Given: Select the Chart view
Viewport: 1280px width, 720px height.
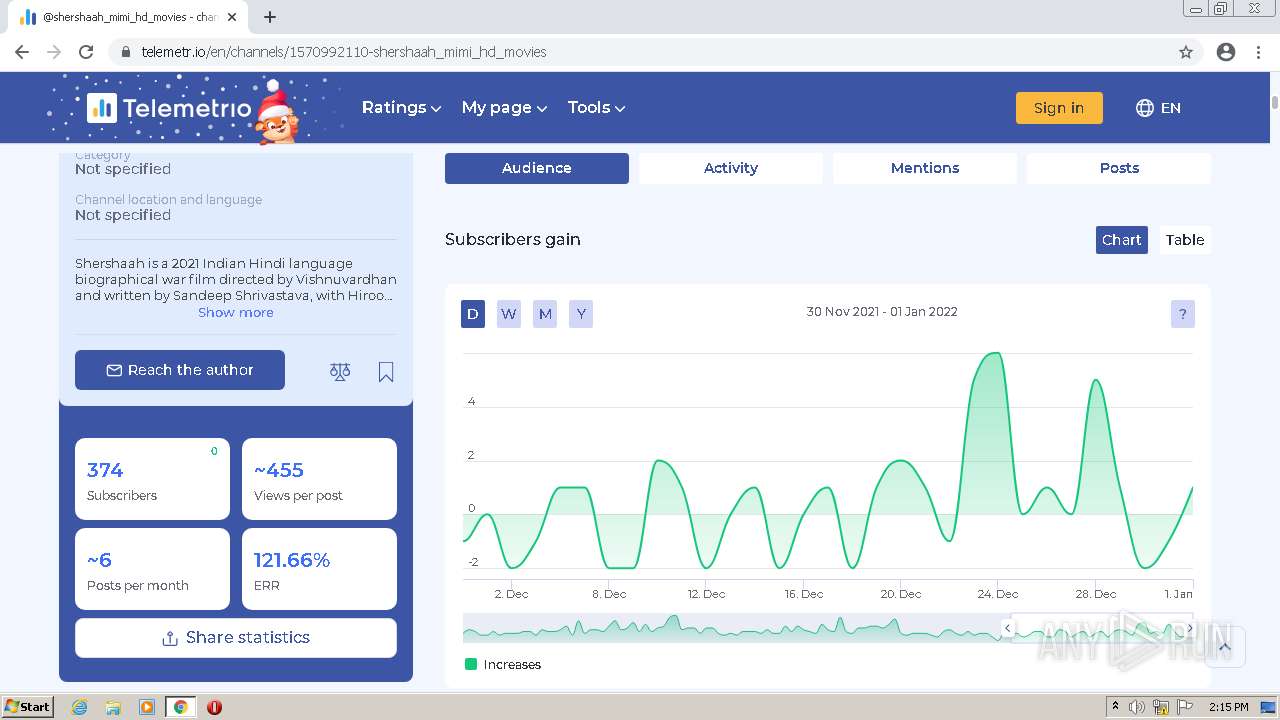Looking at the screenshot, I should [x=1122, y=240].
